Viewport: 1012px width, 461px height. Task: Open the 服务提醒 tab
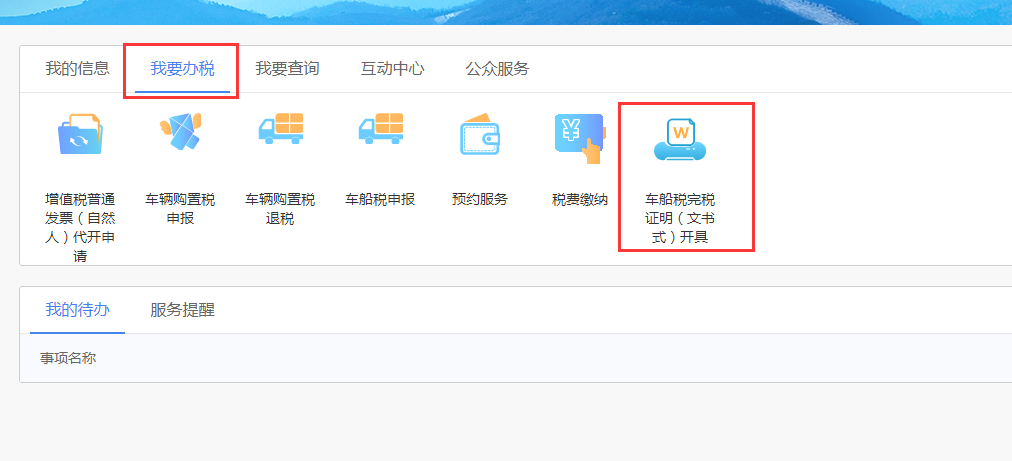pos(182,310)
